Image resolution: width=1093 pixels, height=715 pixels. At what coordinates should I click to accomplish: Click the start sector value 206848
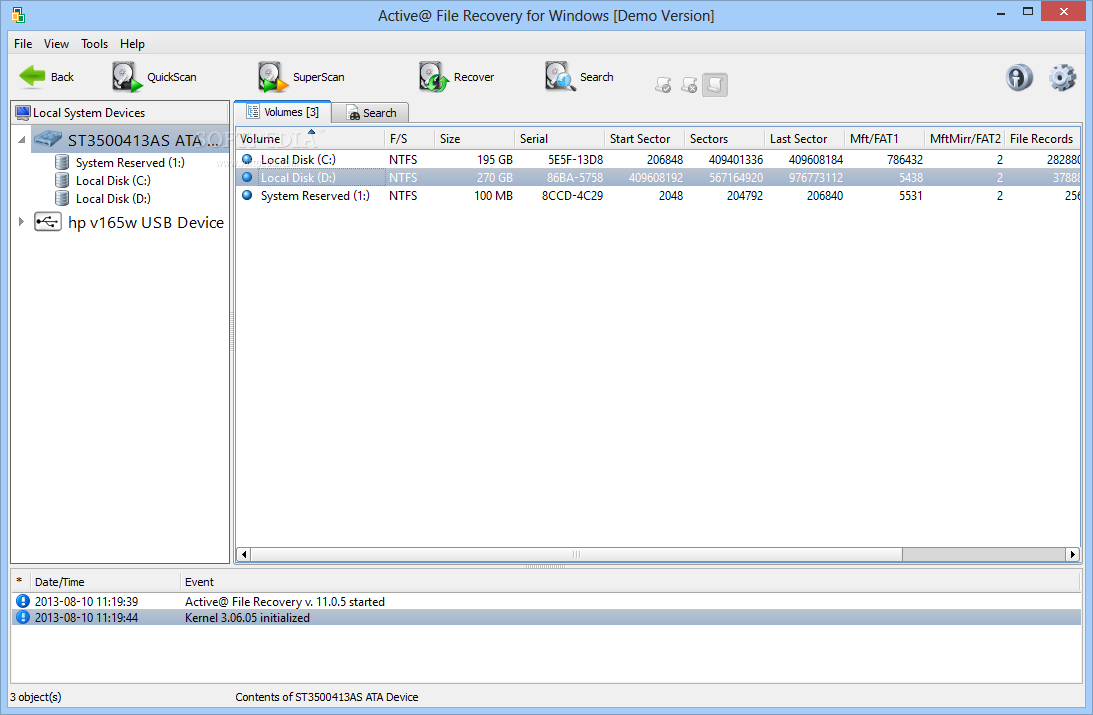pyautogui.click(x=664, y=160)
